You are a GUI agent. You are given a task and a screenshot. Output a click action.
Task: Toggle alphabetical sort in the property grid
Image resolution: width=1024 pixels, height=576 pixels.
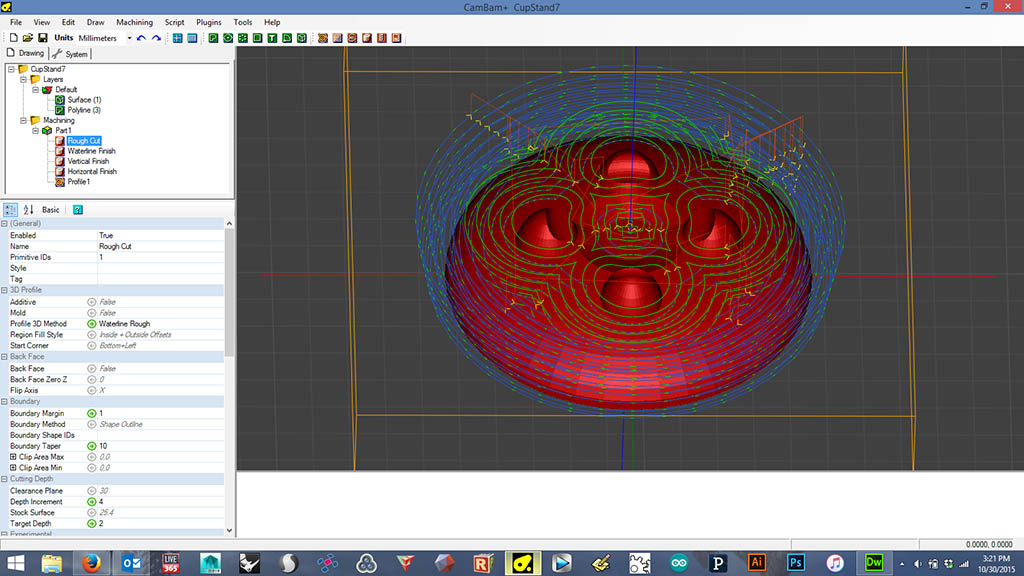(x=28, y=210)
